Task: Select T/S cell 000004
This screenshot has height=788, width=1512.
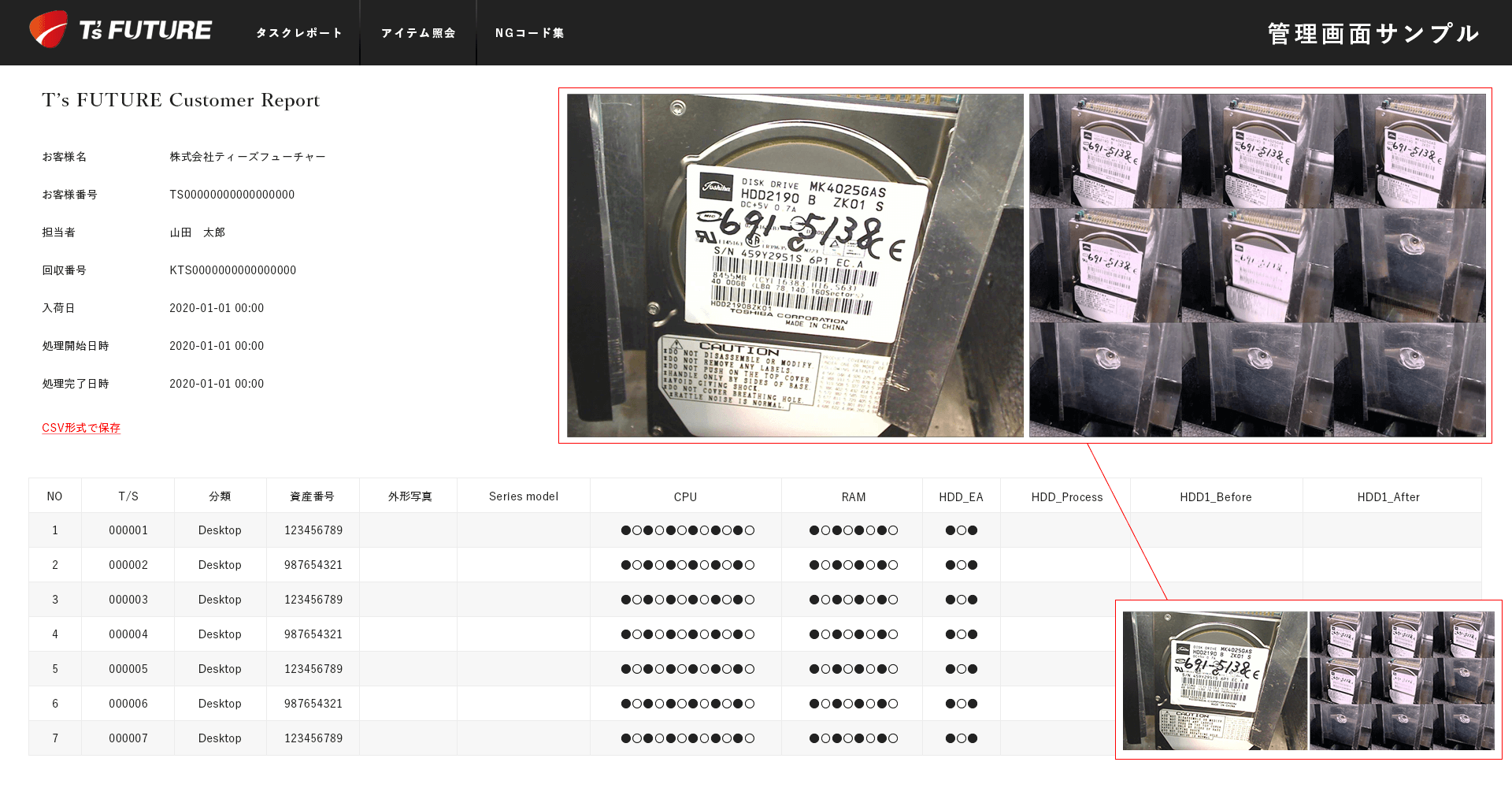Action: (128, 634)
